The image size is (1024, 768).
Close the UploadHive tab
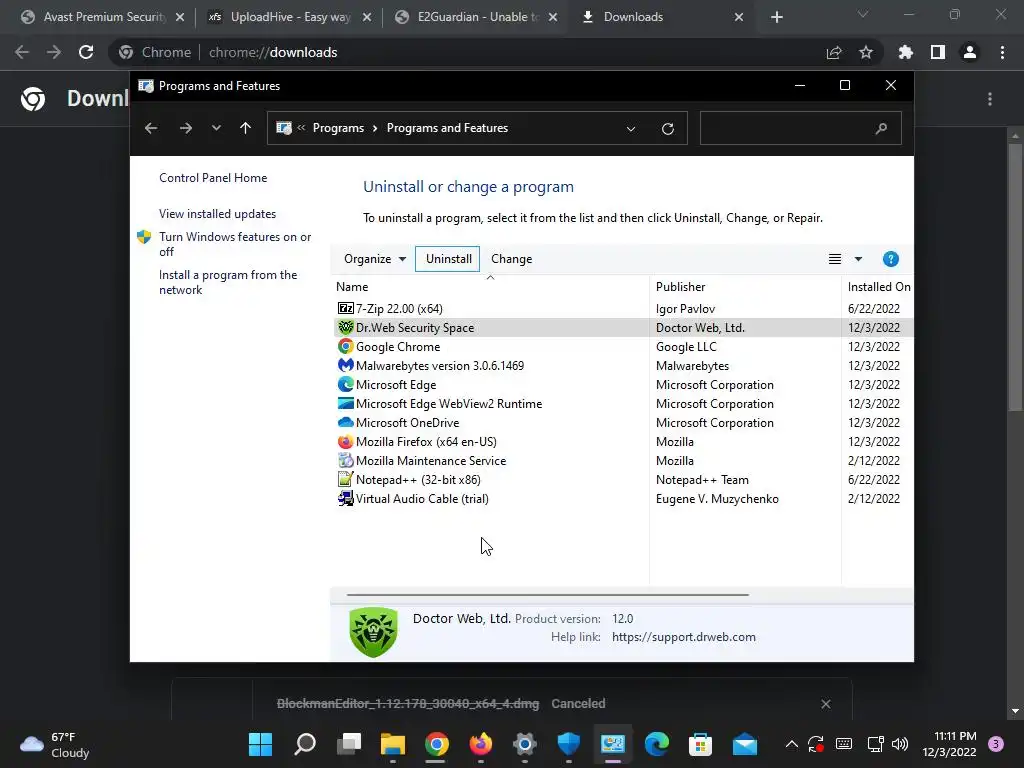click(x=366, y=17)
